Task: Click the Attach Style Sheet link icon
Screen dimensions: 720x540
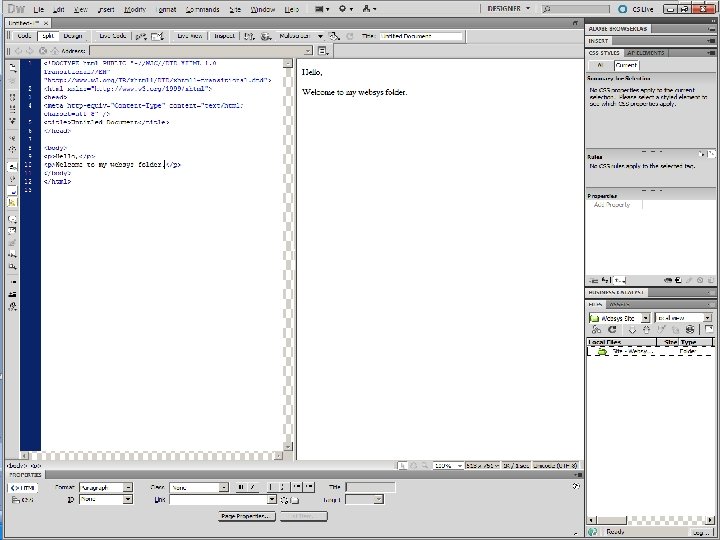Action: (668, 280)
